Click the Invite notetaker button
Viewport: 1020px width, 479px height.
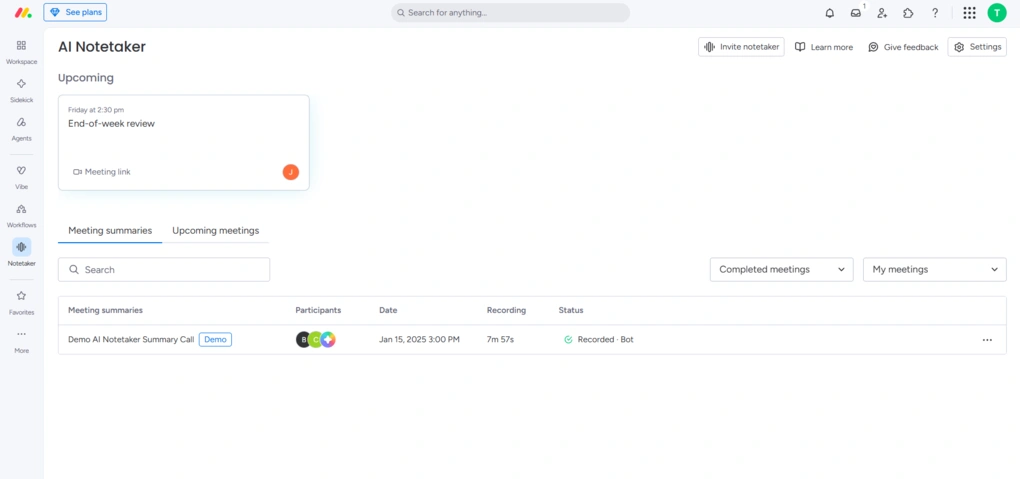click(x=741, y=47)
